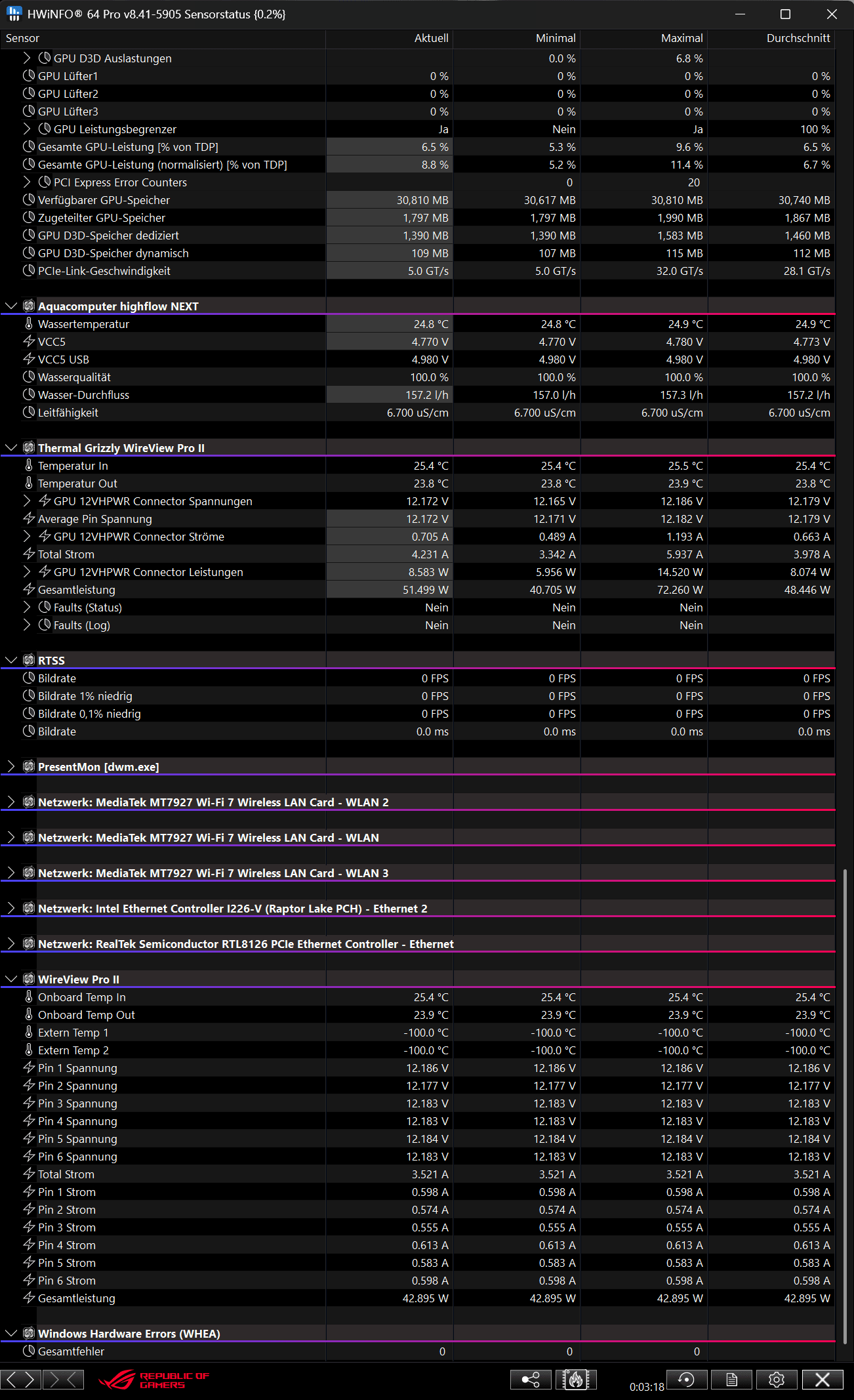Click the clock icon beside Gesamtfehler
Screen dimensions: 854x1400
click(29, 1351)
